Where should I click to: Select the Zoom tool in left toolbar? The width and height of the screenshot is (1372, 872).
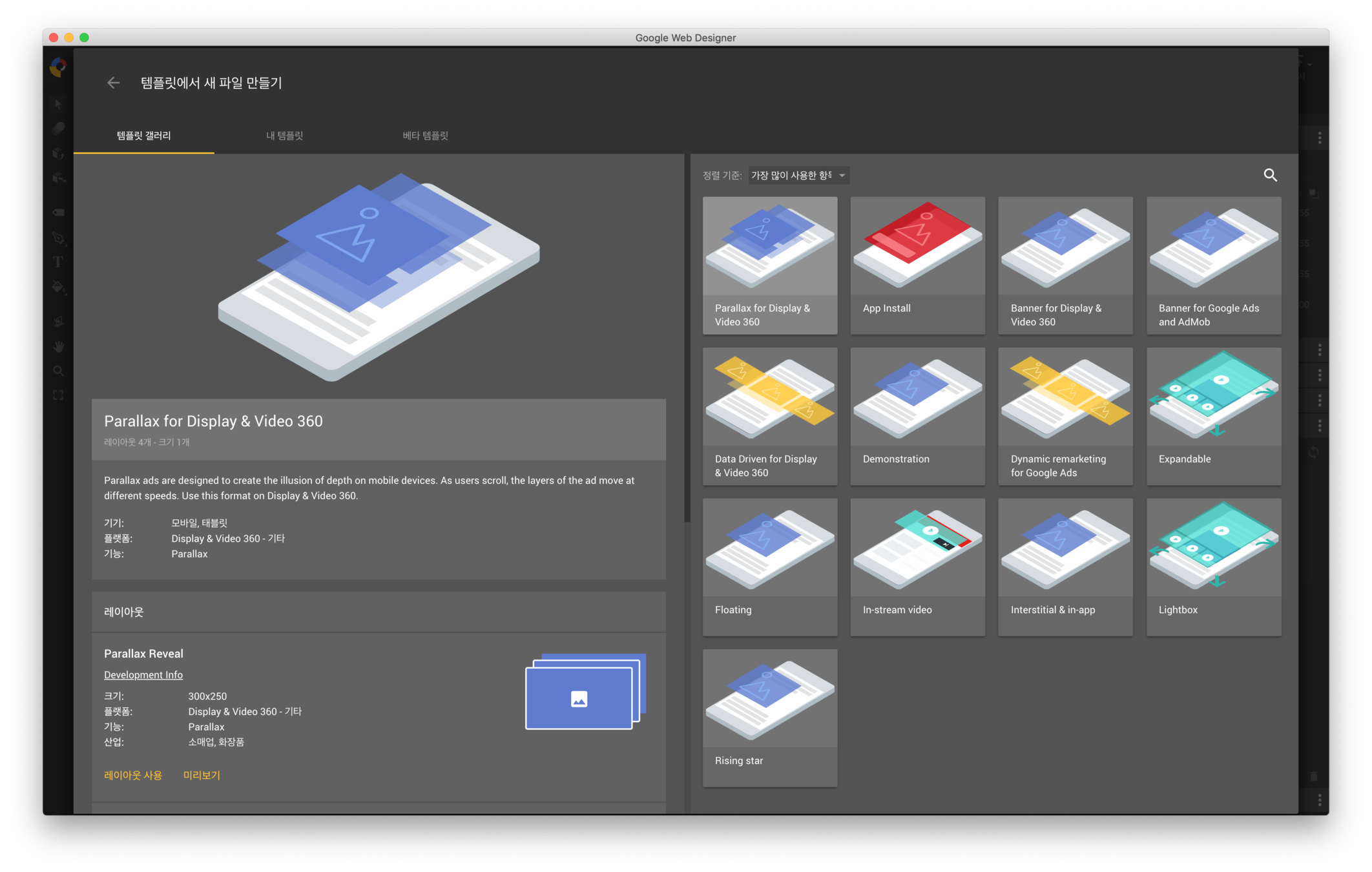point(58,371)
